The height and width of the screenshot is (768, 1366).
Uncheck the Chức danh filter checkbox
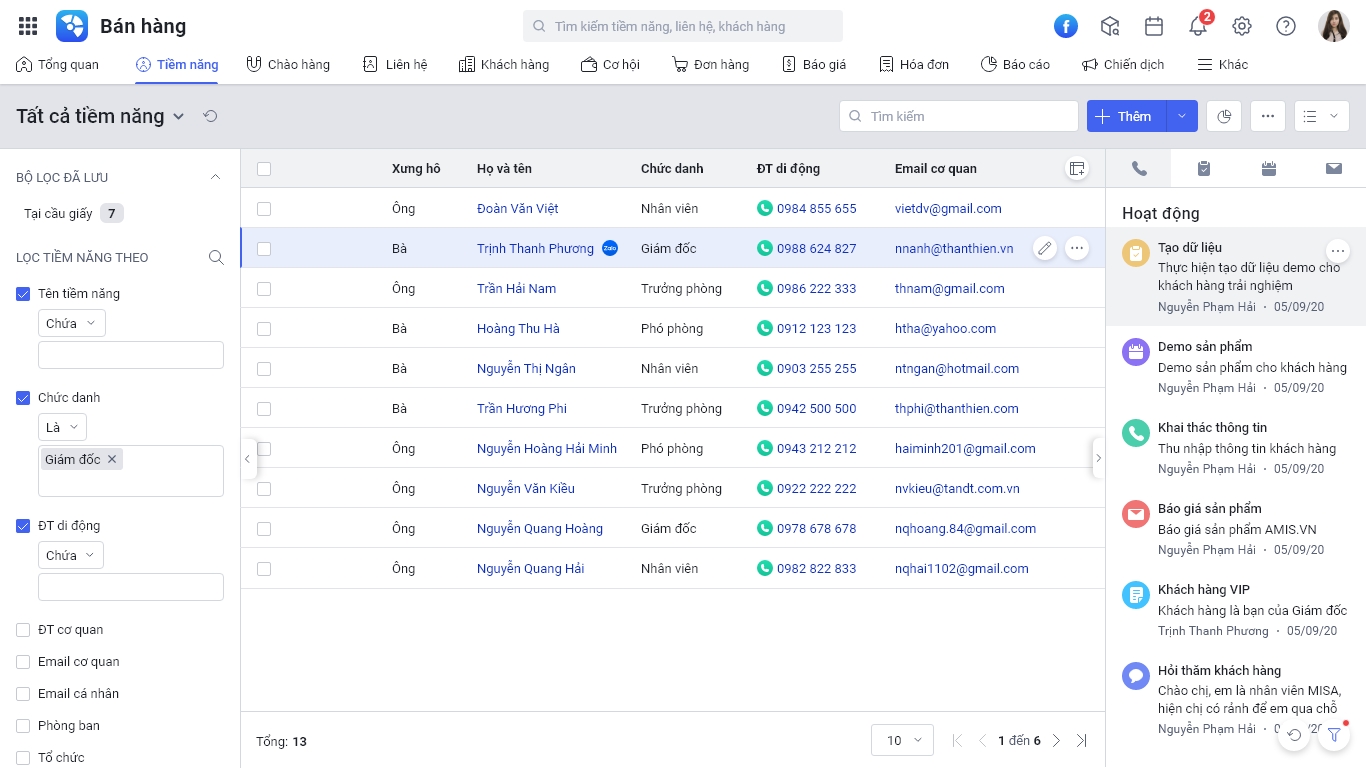point(23,398)
